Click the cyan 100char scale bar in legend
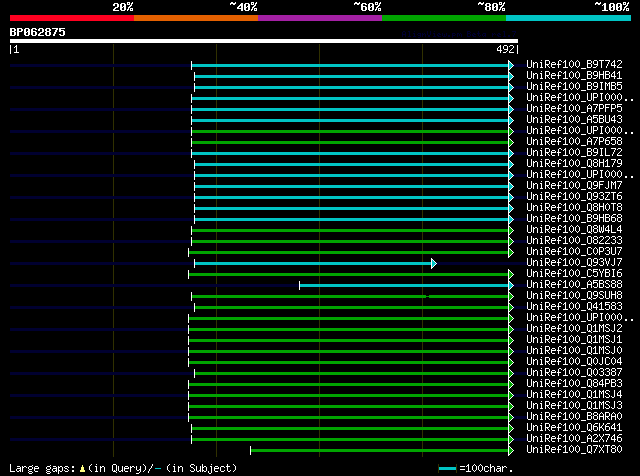Image resolution: width=640 pixels, height=476 pixels. tap(447, 469)
